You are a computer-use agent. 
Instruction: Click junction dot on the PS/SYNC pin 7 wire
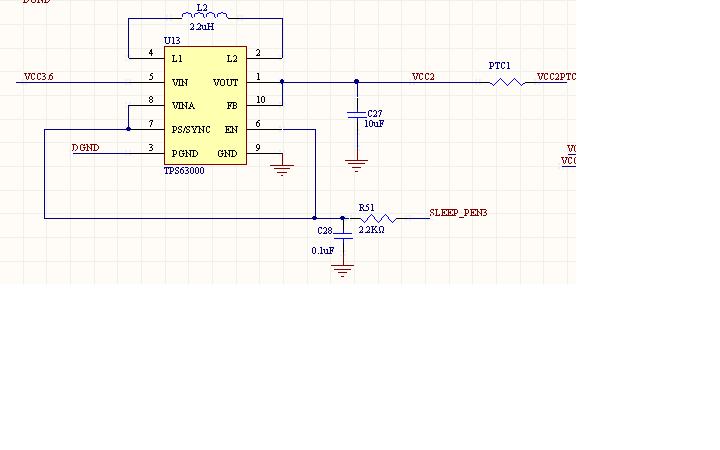(x=129, y=129)
